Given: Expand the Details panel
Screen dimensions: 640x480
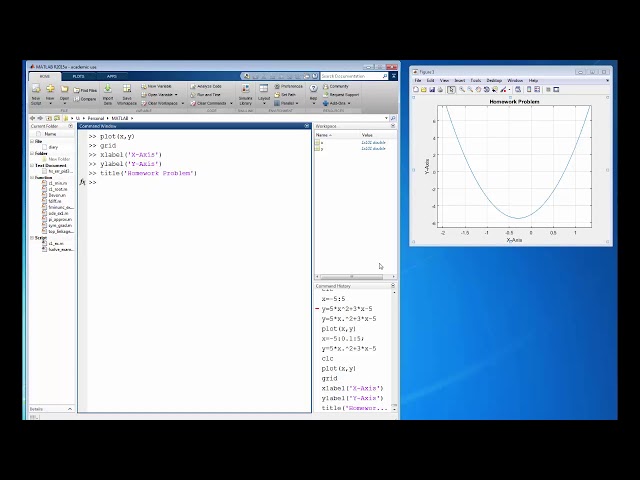Looking at the screenshot, I should [x=70, y=409].
